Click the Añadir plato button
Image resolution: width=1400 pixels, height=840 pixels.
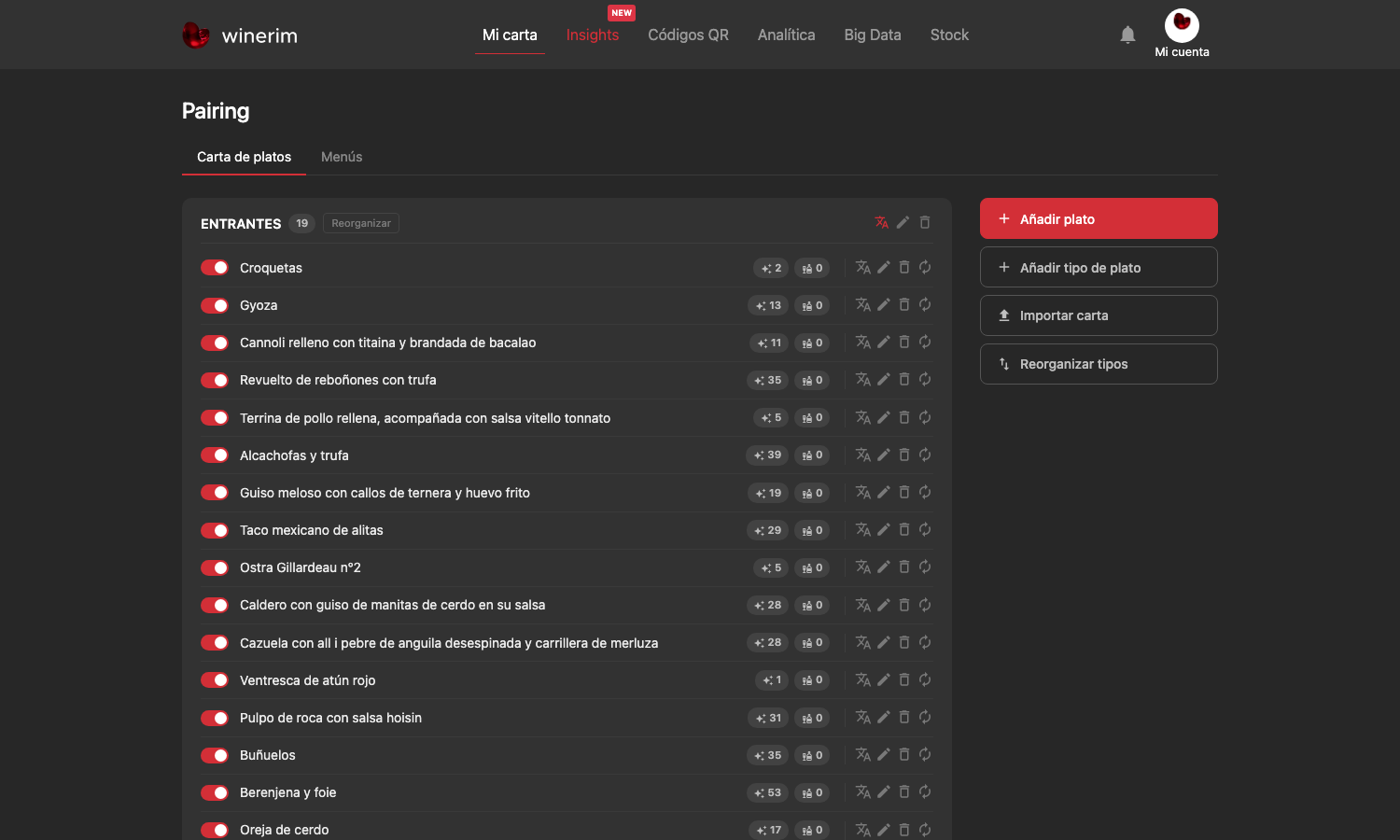(1099, 218)
